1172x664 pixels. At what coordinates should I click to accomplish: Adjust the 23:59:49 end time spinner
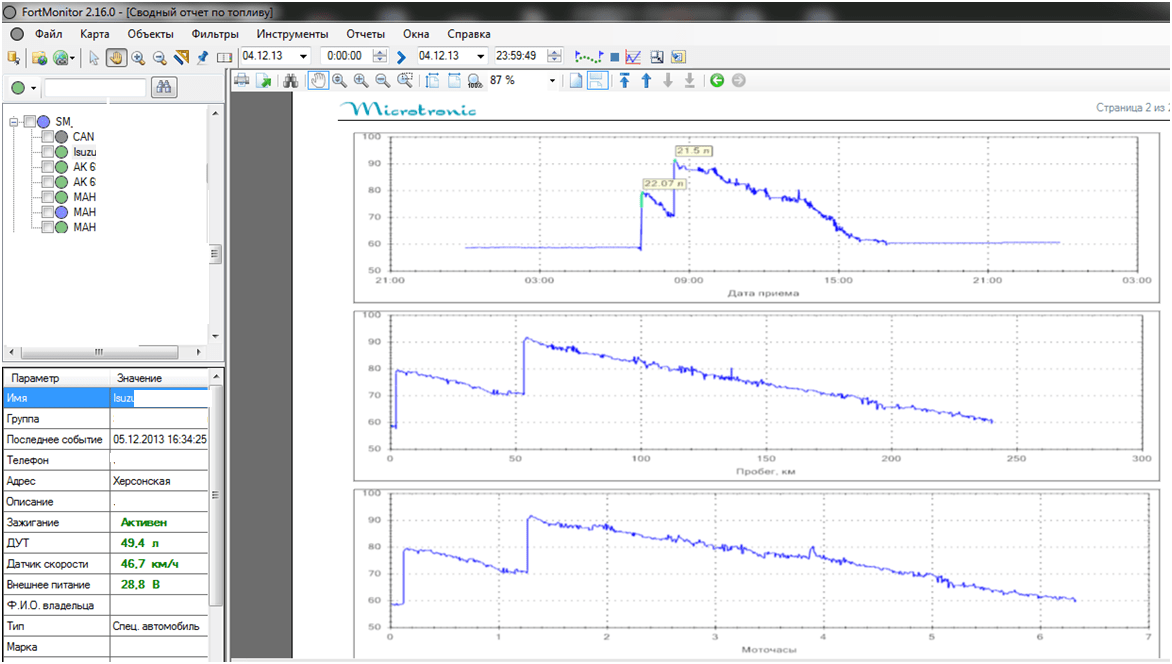click(x=554, y=56)
